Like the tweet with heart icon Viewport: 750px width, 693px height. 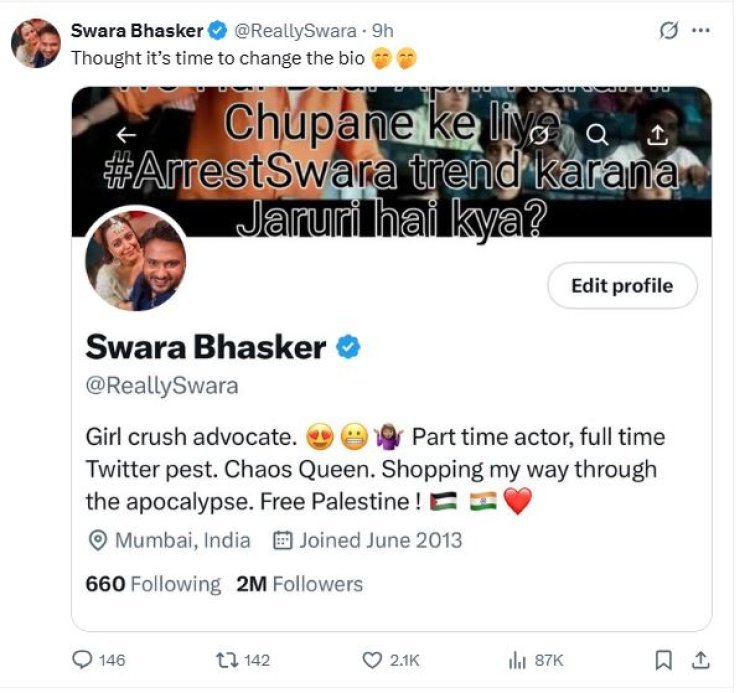[x=372, y=660]
